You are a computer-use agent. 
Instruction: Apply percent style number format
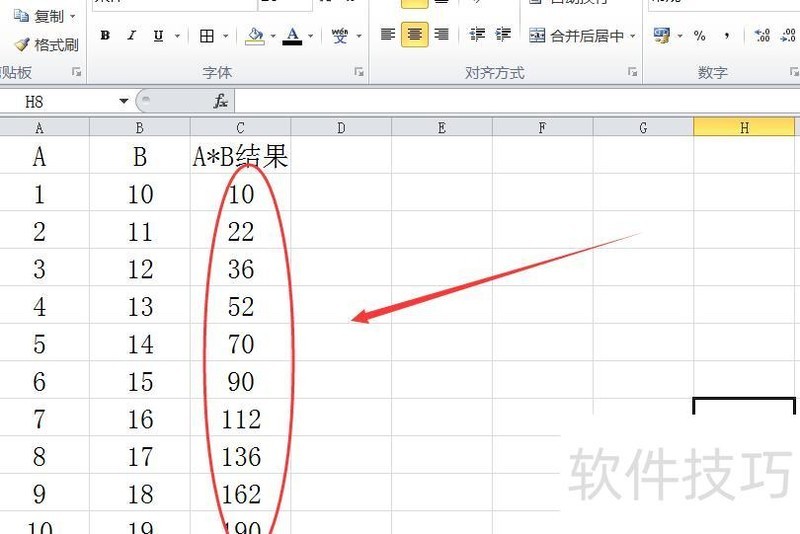[699, 36]
